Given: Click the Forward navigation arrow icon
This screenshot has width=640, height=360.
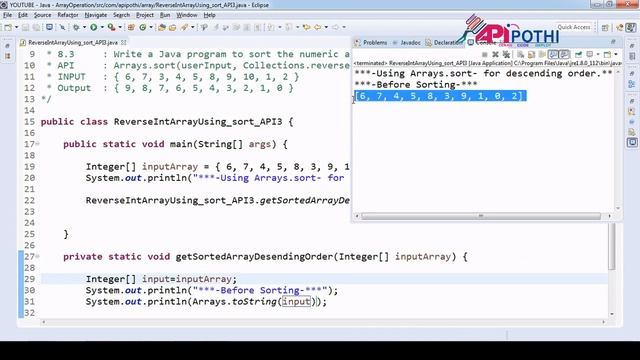Looking at the screenshot, I should [335, 27].
